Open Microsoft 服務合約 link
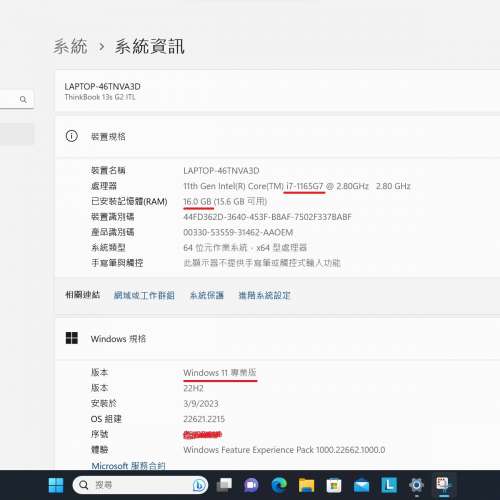 128,466
